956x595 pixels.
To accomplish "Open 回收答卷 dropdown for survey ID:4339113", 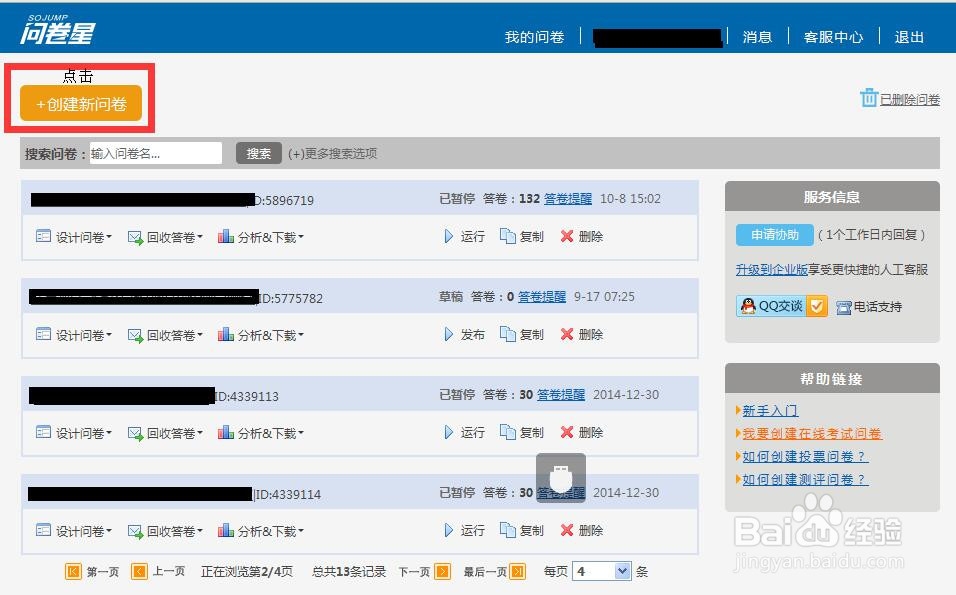I will [x=165, y=433].
